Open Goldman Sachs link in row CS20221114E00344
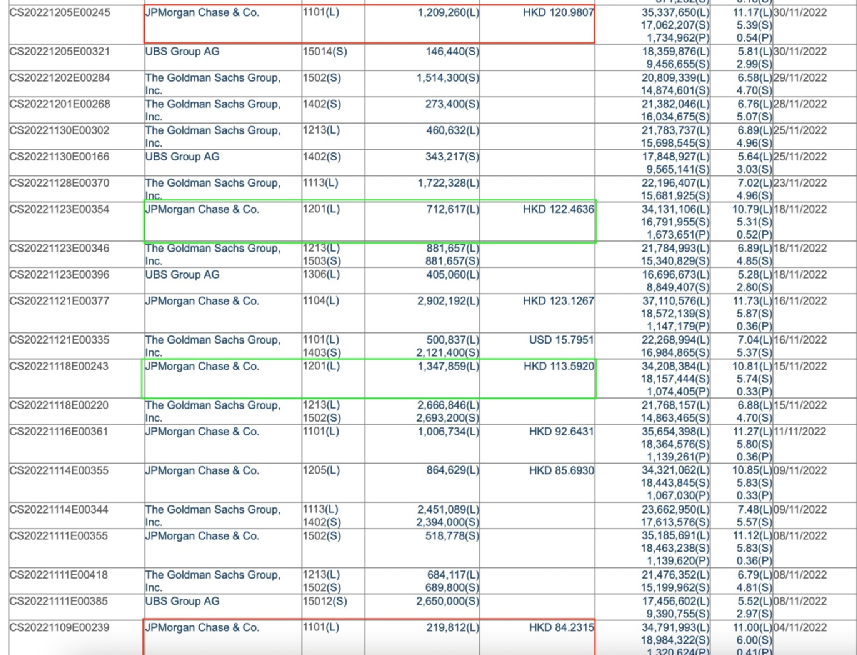The image size is (857, 655). tap(213, 516)
